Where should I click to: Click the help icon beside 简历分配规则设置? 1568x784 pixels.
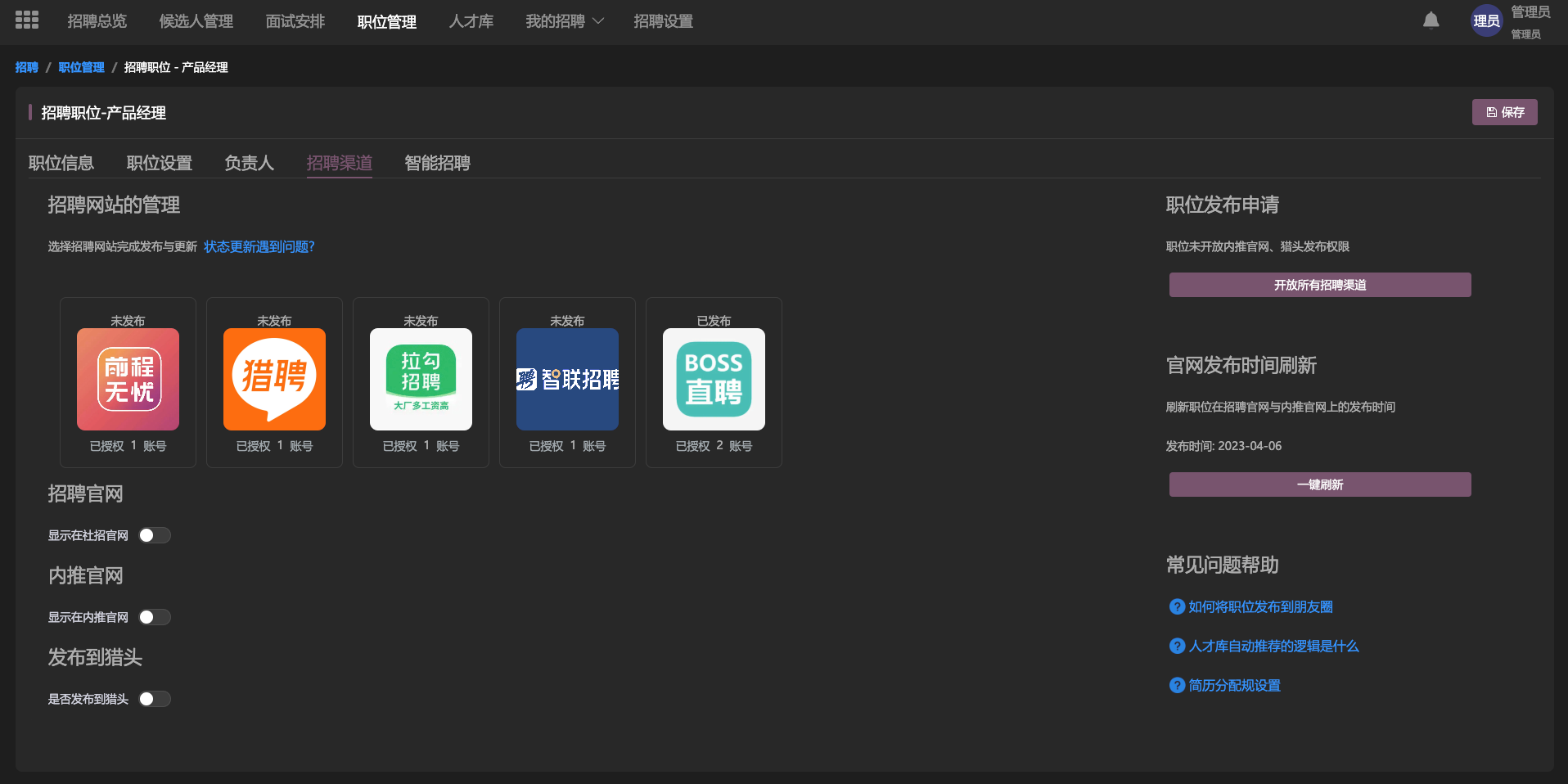(x=1176, y=686)
